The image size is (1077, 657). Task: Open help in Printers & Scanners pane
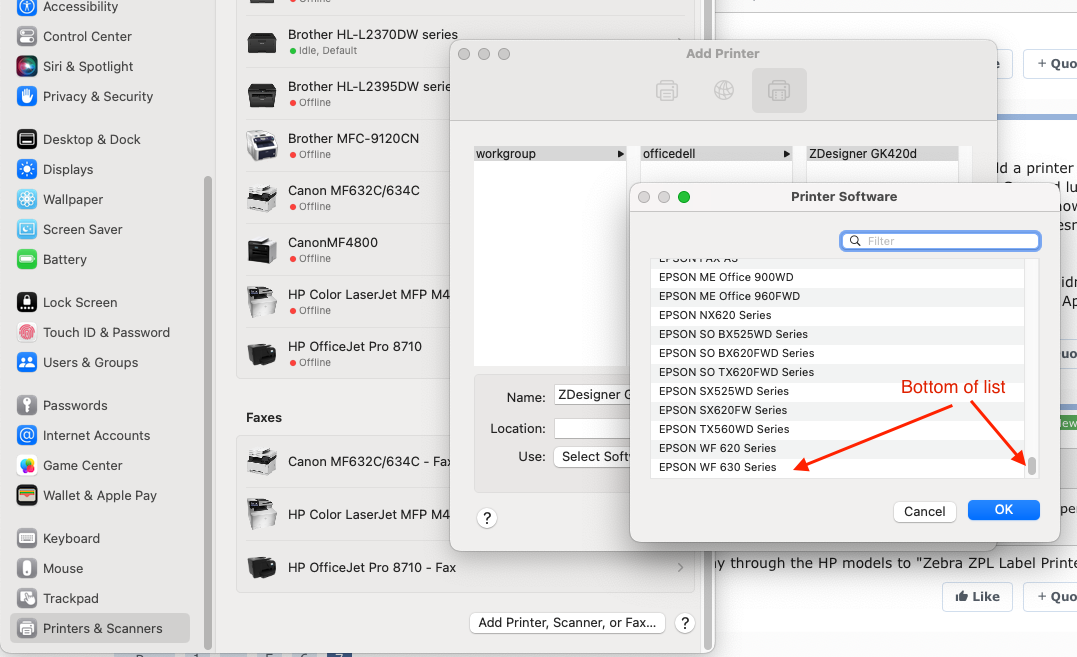pyautogui.click(x=684, y=623)
